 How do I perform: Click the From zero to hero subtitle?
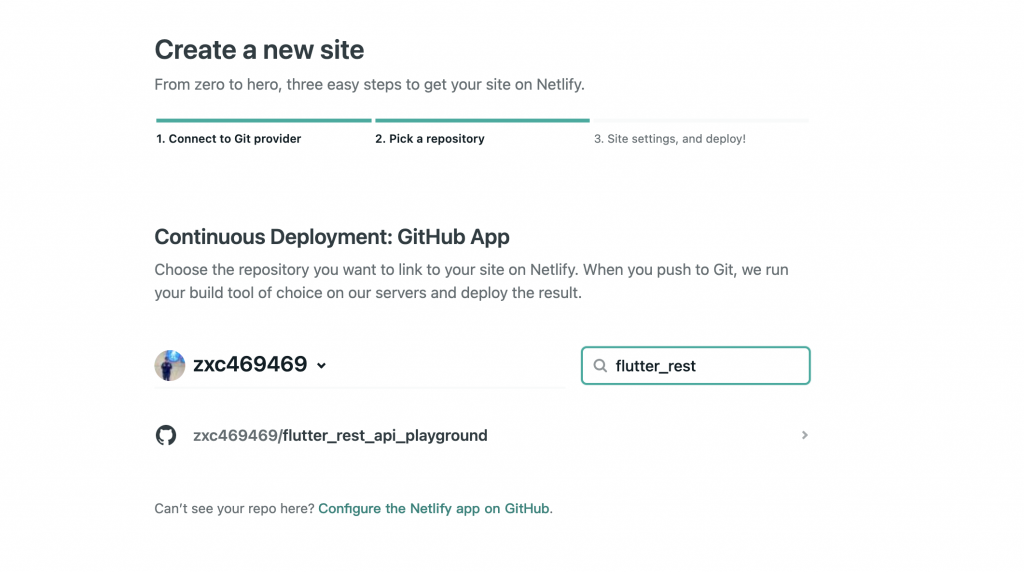pyautogui.click(x=369, y=85)
